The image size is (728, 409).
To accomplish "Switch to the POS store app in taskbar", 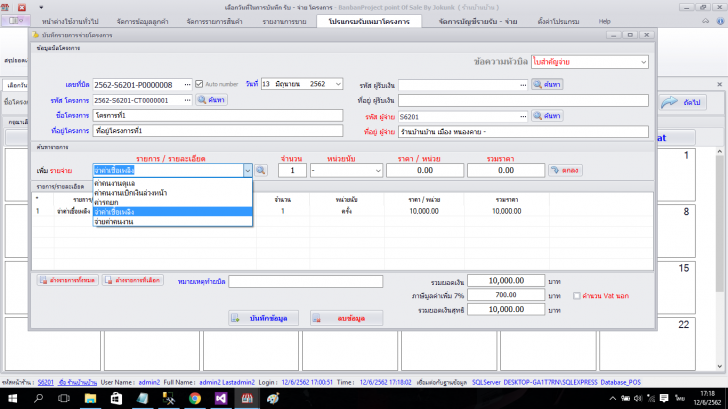I will click(x=247, y=398).
